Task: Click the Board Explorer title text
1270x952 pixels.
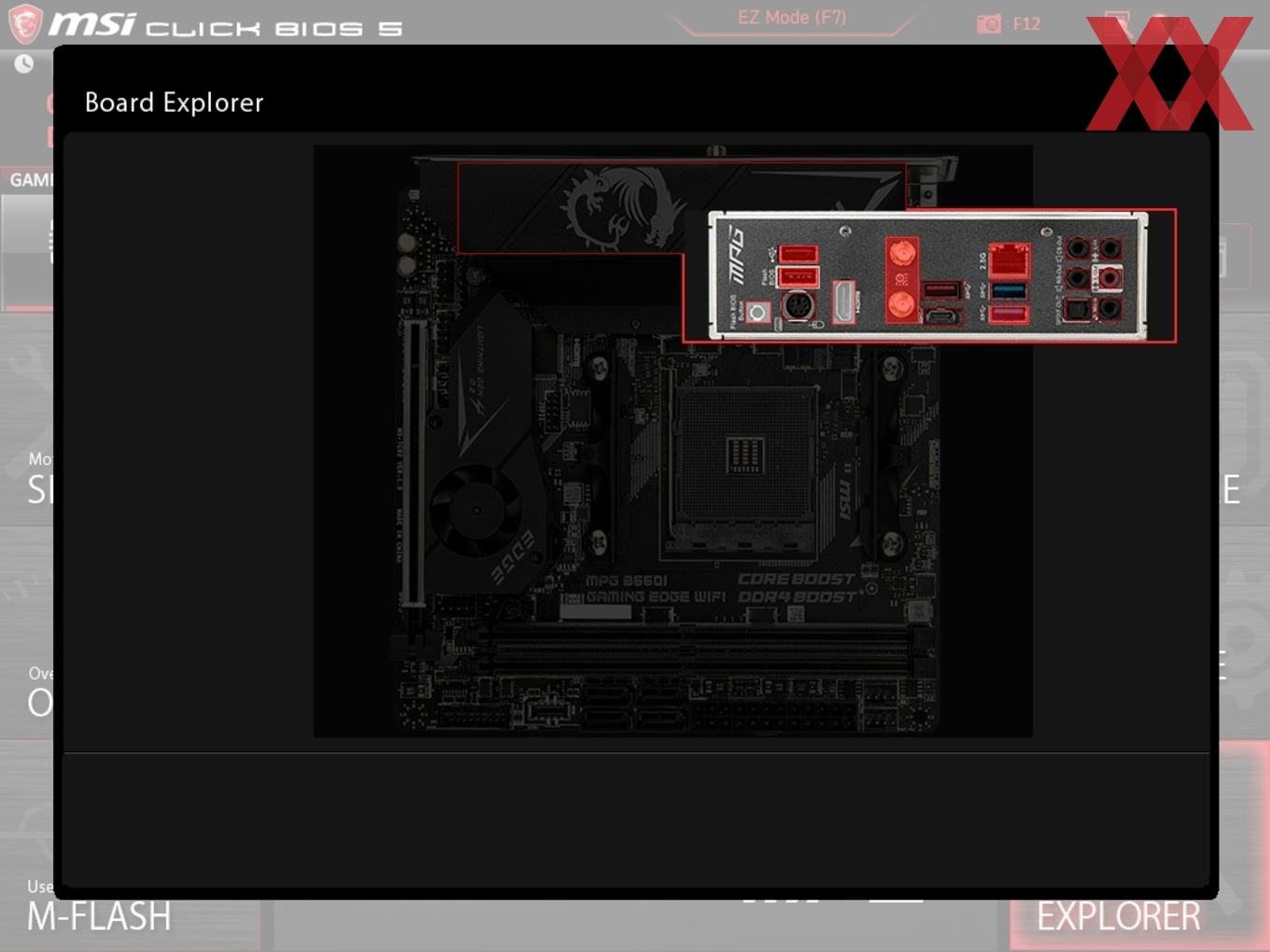Action: coord(174,103)
